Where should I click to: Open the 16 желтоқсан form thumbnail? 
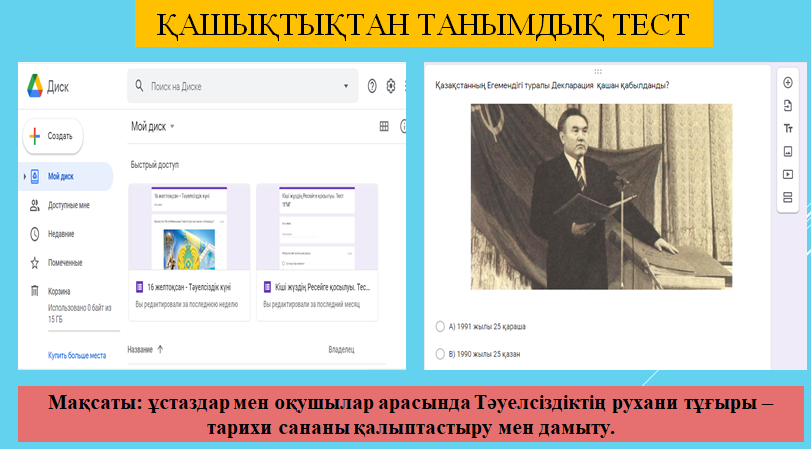189,227
